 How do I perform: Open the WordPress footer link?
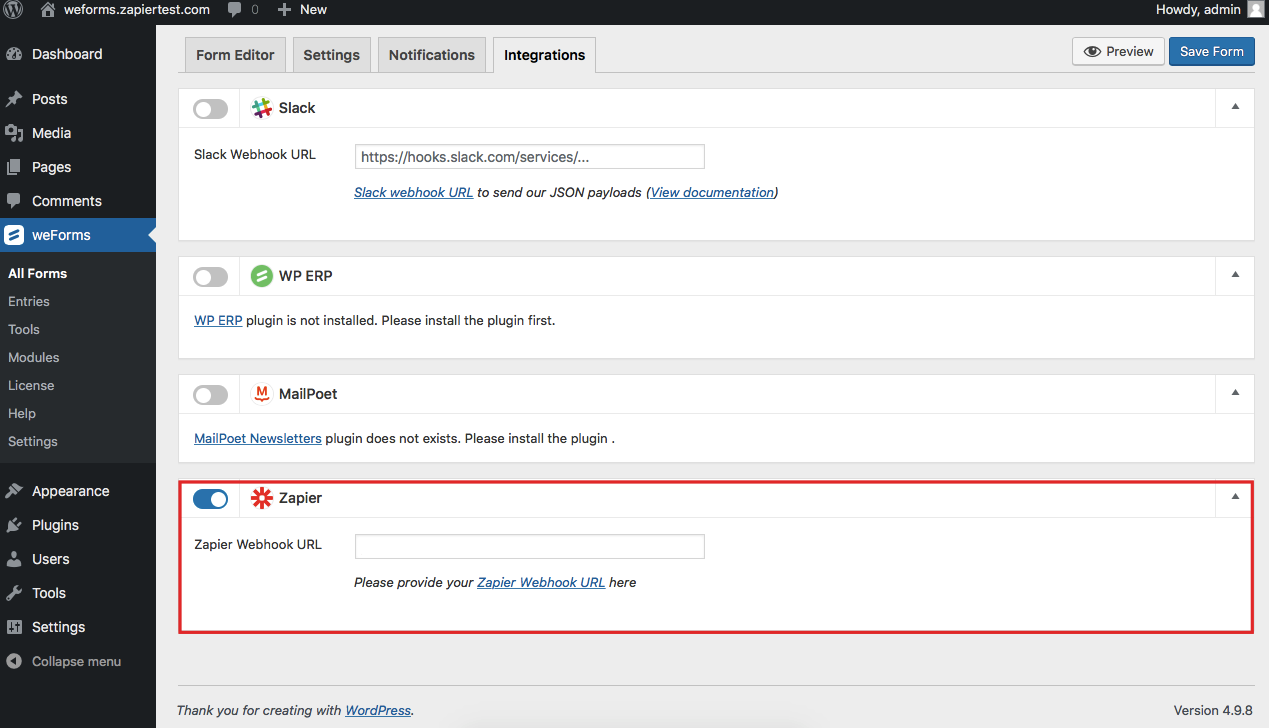pos(378,710)
